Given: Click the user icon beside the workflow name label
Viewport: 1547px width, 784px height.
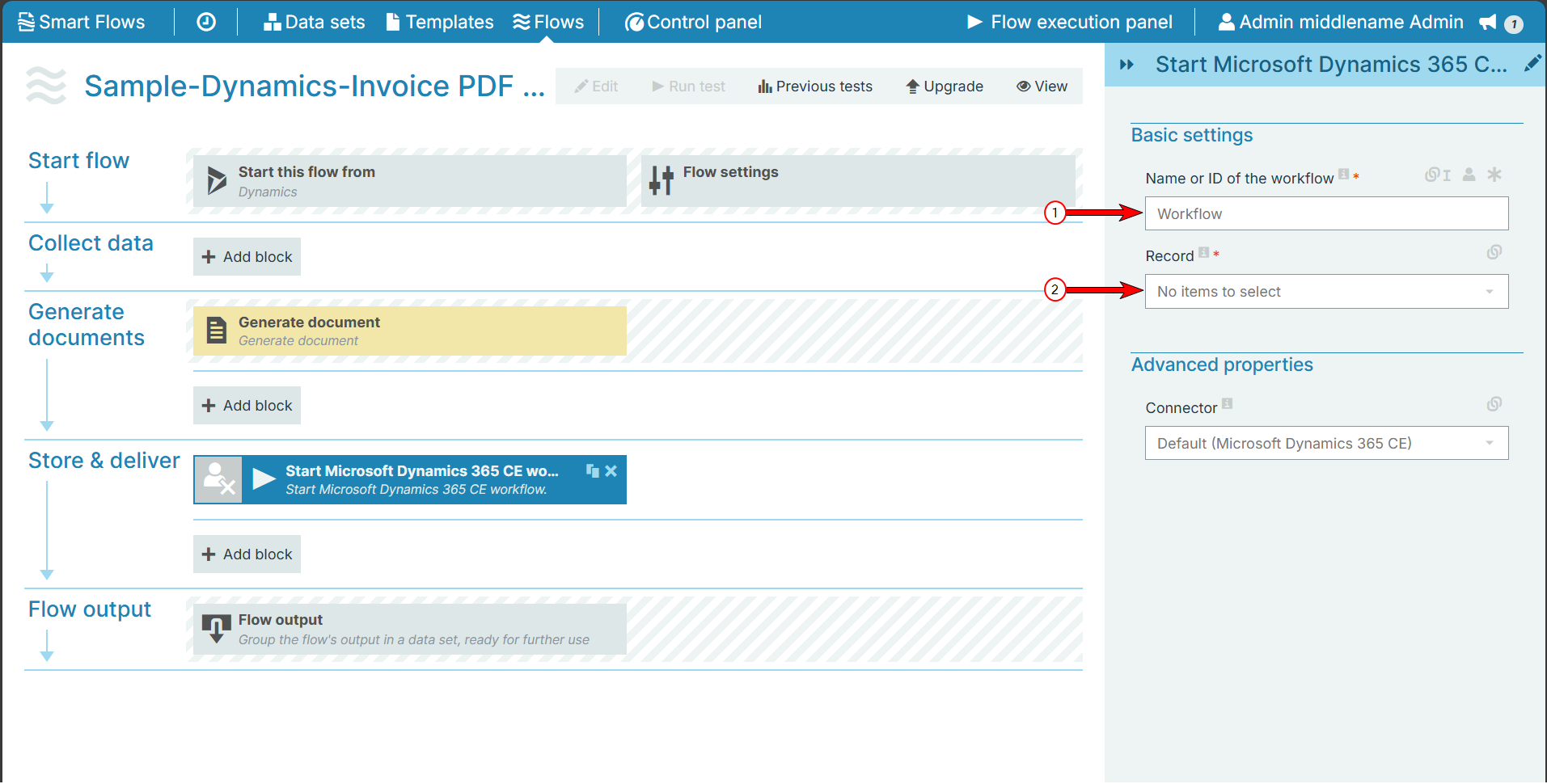Looking at the screenshot, I should click(1469, 174).
